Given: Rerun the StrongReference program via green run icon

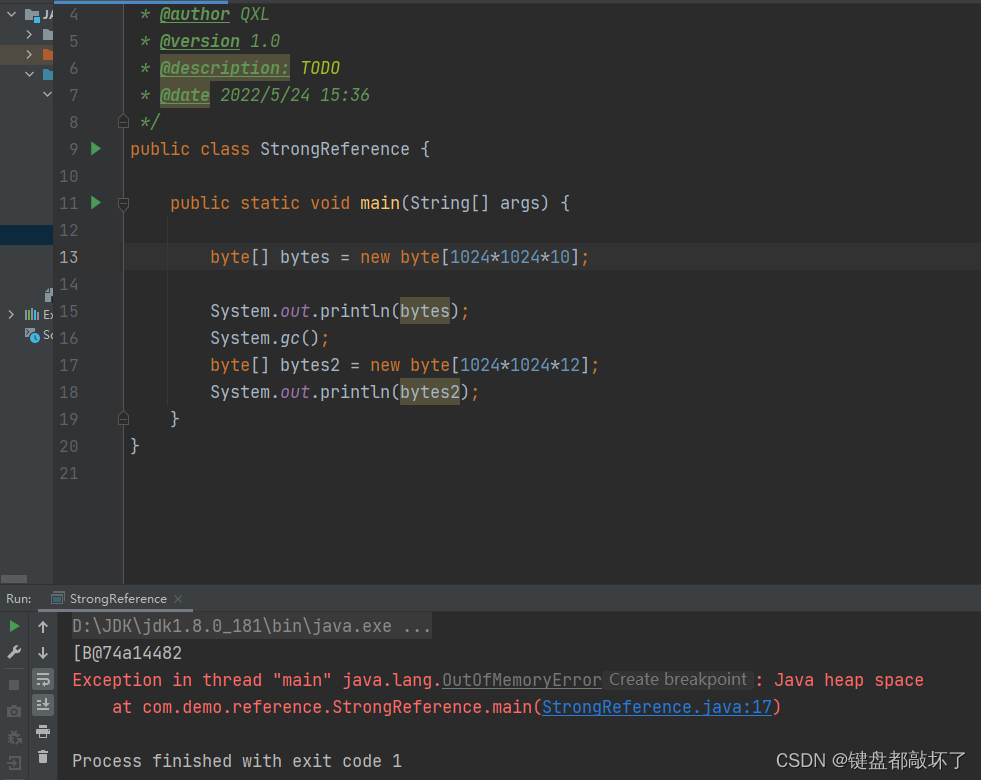Looking at the screenshot, I should tap(14, 625).
